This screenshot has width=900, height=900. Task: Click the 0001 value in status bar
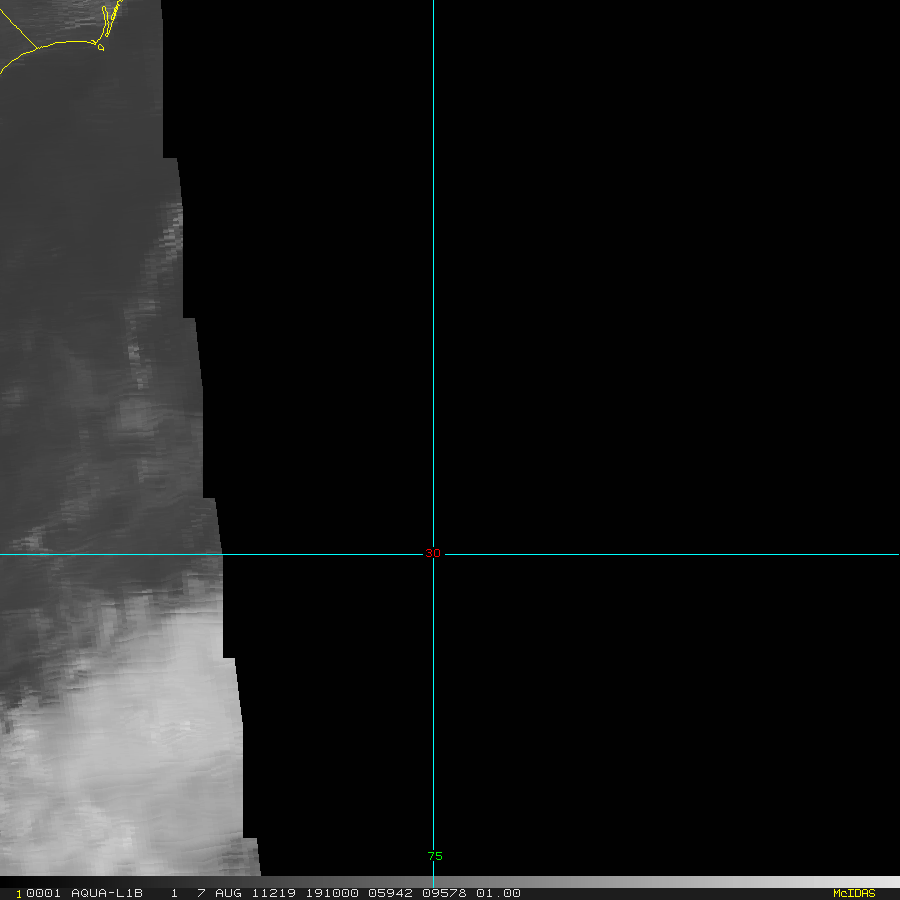click(x=43, y=893)
